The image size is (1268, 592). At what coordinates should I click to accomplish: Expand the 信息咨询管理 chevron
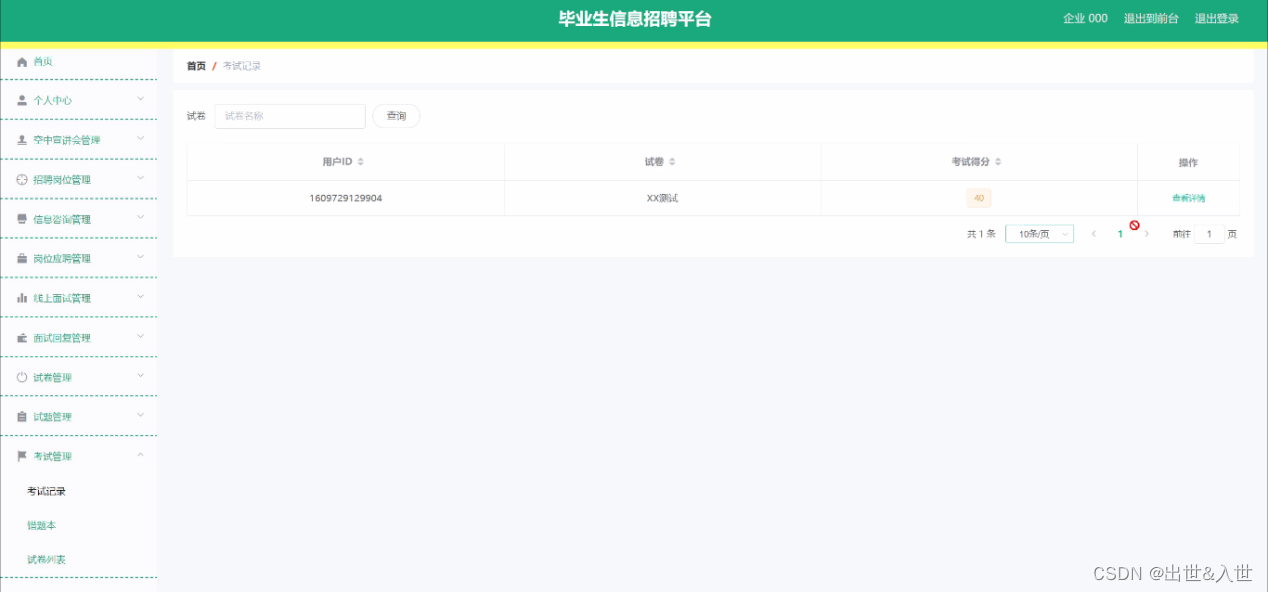pos(140,218)
